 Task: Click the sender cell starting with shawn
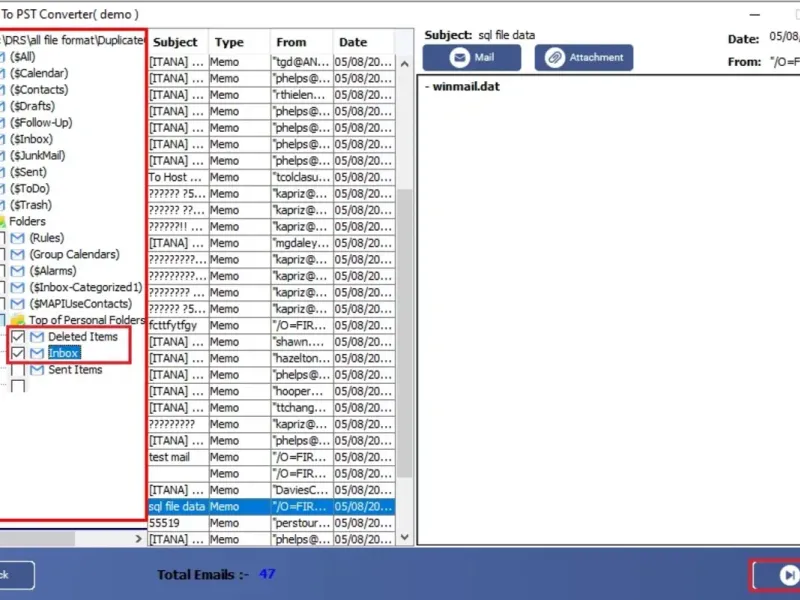[302, 342]
